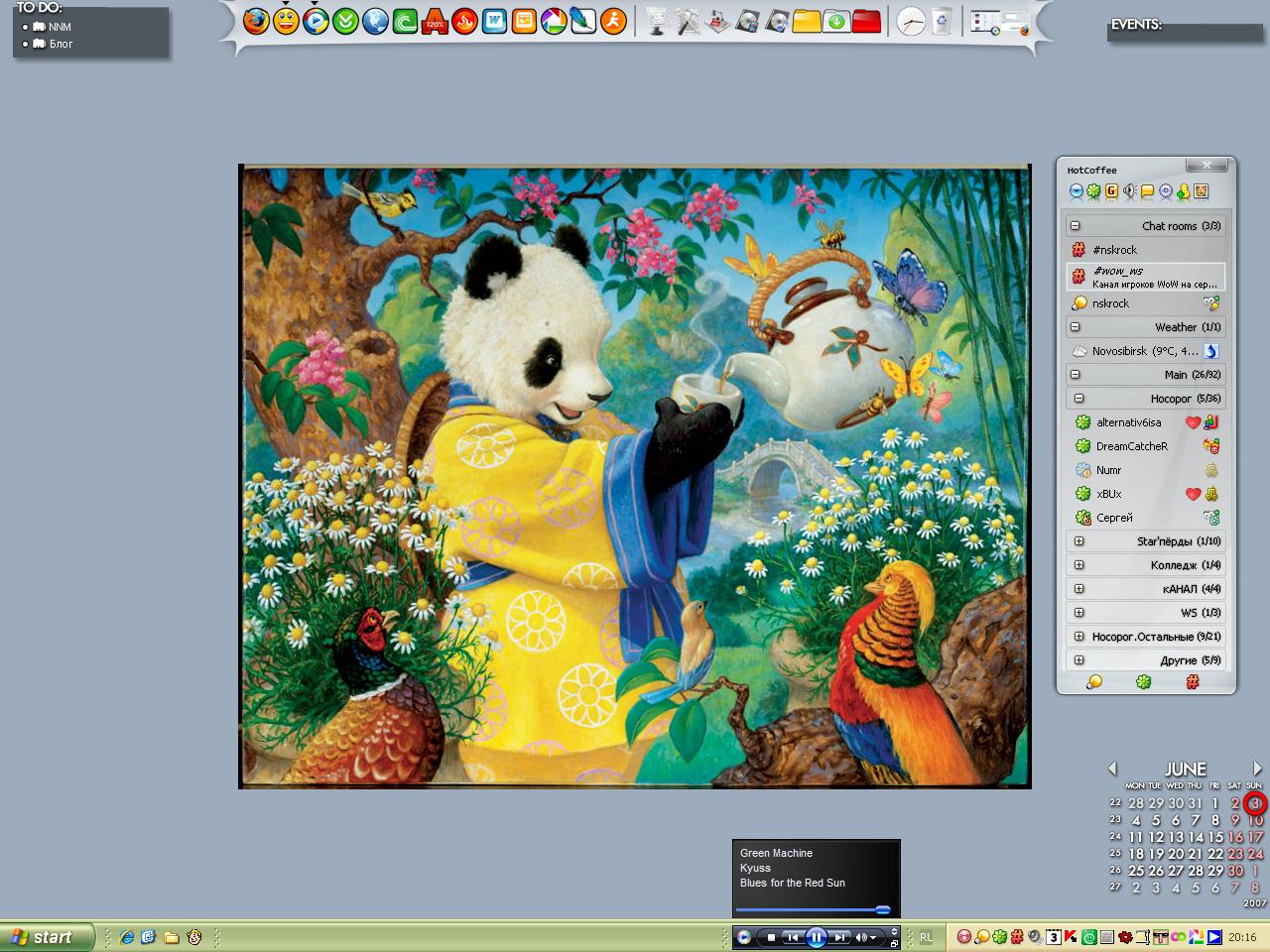Go to previous month in calendar
This screenshot has width=1270, height=952.
(1112, 769)
